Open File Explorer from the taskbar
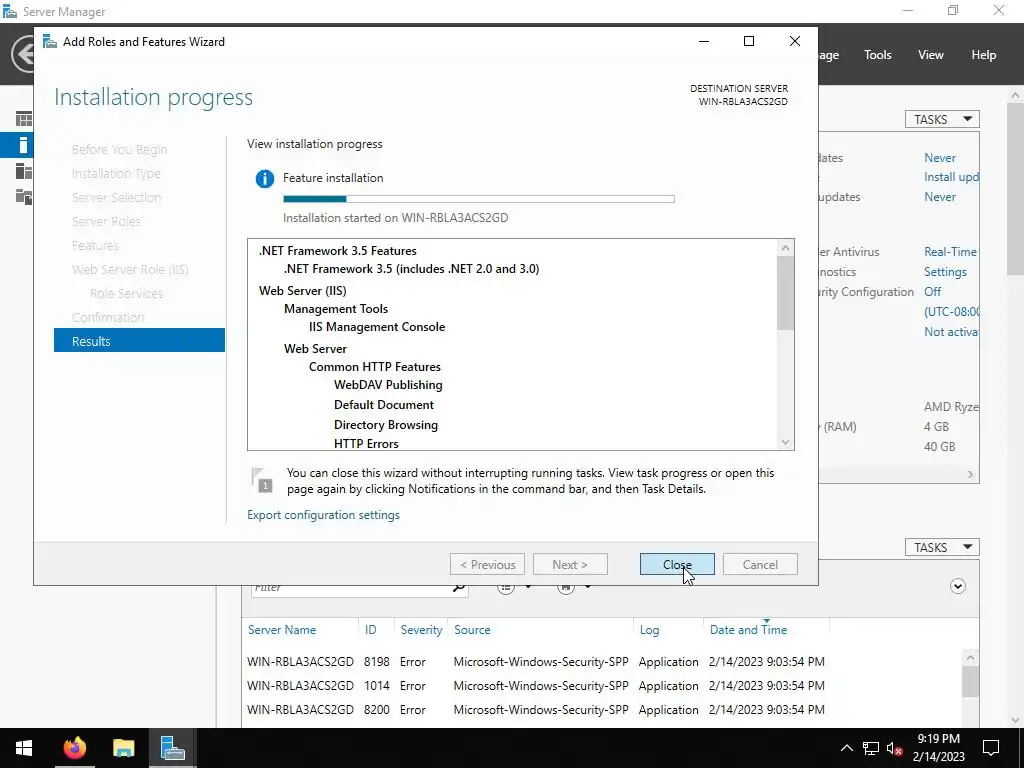This screenshot has height=768, width=1024. [x=123, y=748]
